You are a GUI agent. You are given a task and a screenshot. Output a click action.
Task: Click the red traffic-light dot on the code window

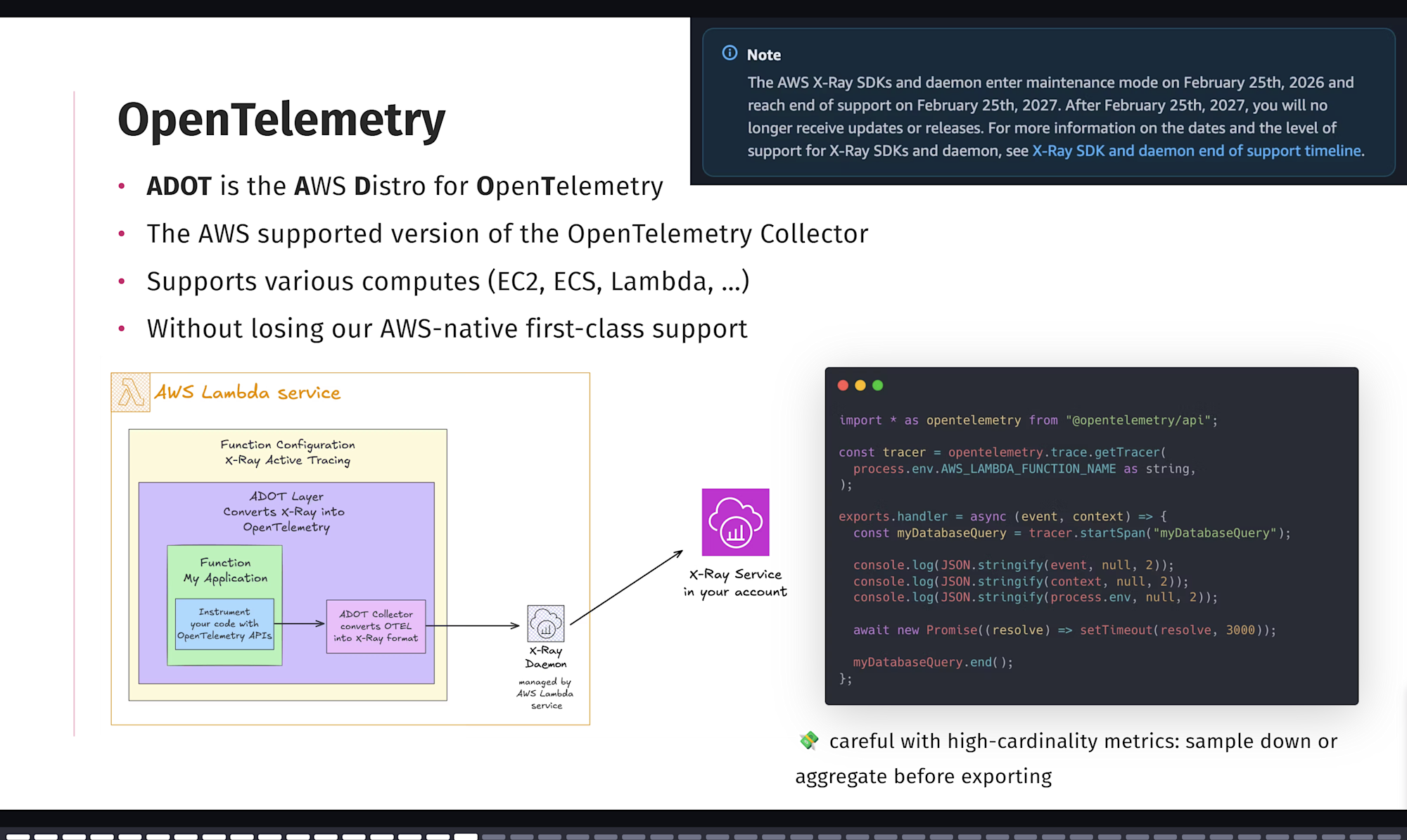click(843, 386)
